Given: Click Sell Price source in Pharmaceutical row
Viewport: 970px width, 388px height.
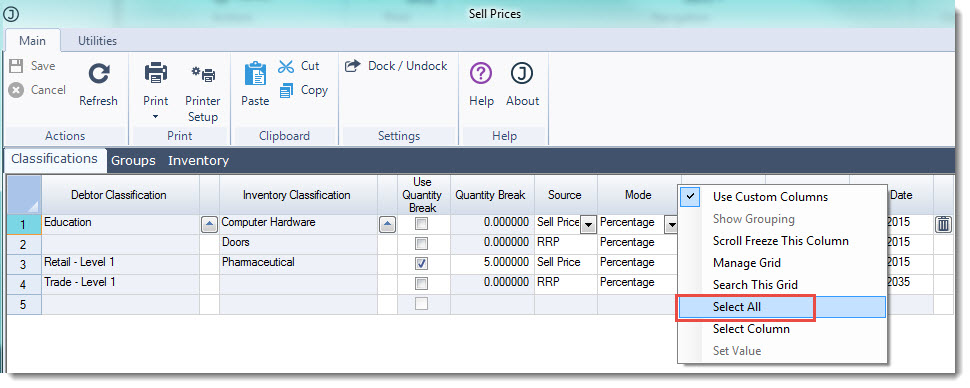Looking at the screenshot, I should (x=565, y=264).
